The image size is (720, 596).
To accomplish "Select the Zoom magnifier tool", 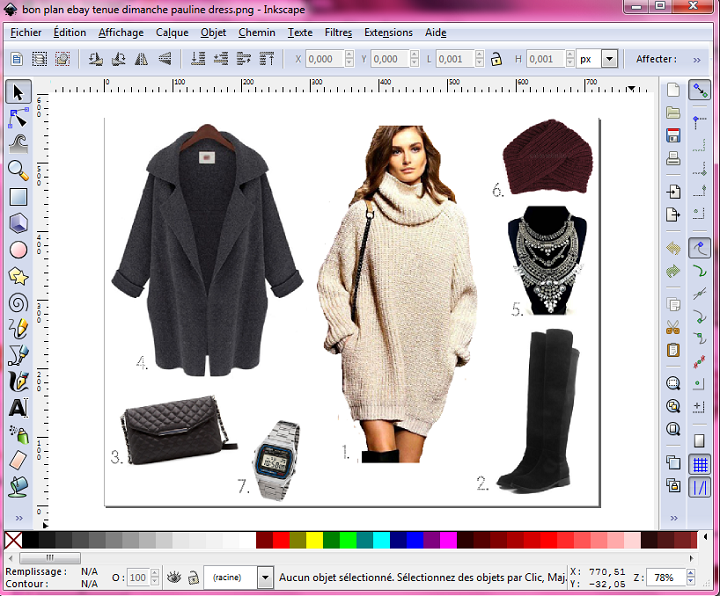I will click(17, 170).
